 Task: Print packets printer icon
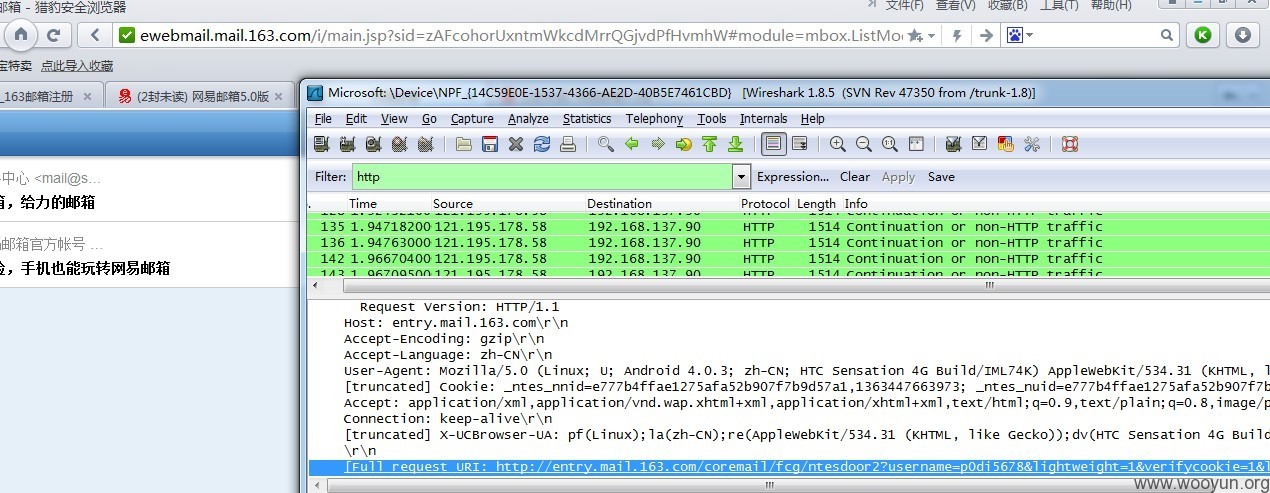[x=568, y=144]
